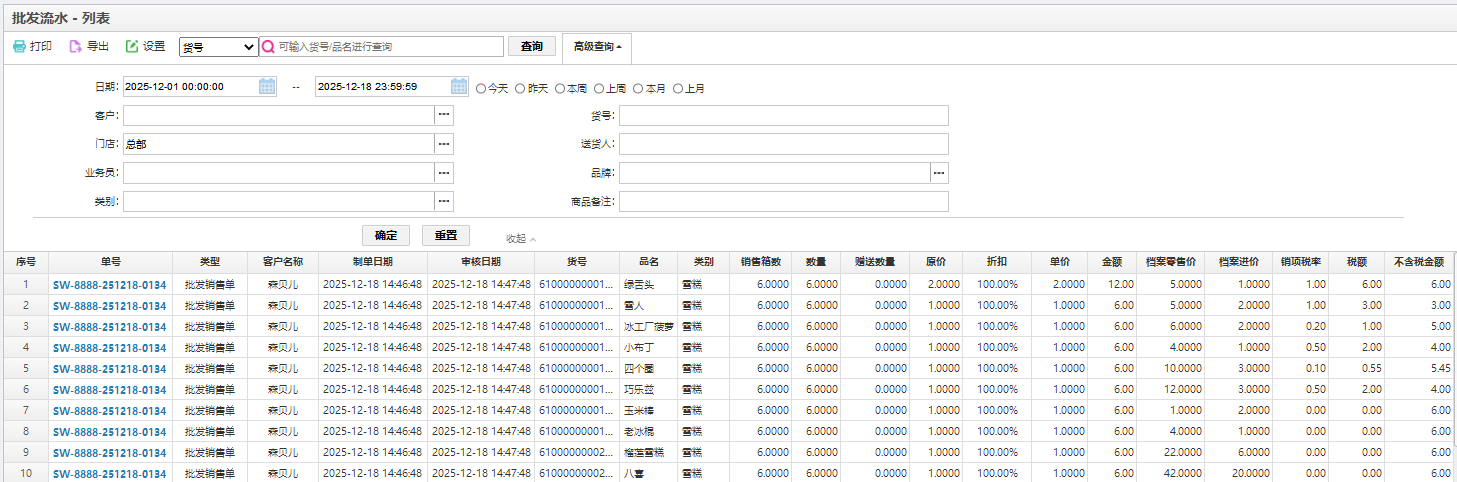
Task: Open the 货号 search type dropdown
Action: [x=218, y=47]
